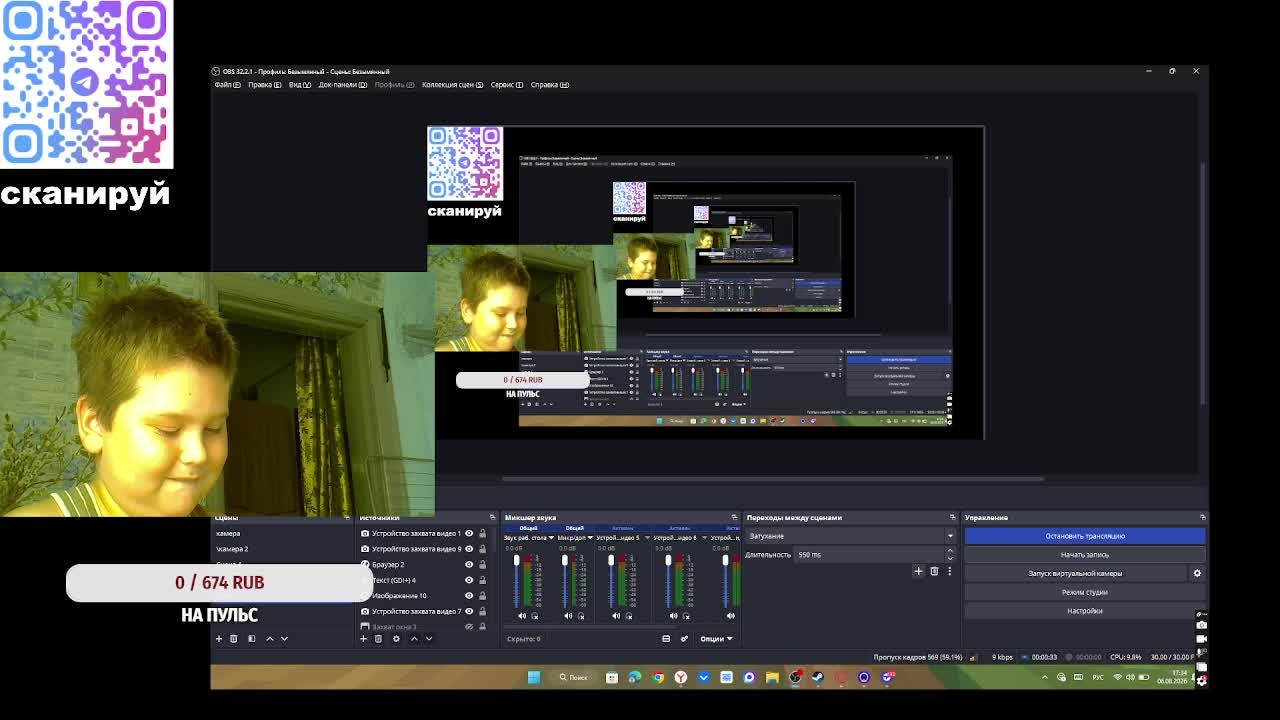Select the камера 2 scene

click(x=232, y=549)
